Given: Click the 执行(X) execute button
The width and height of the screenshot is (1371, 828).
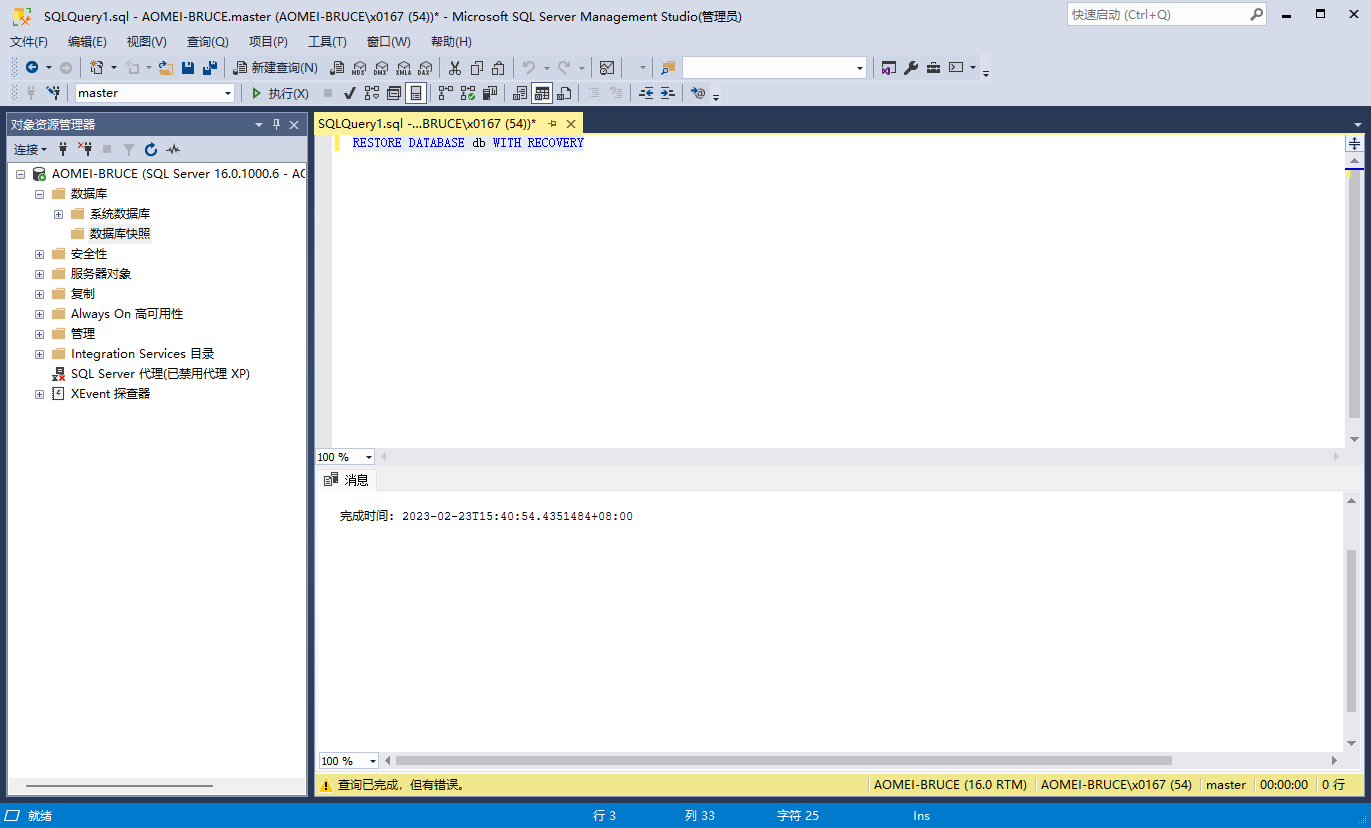Looking at the screenshot, I should click(x=279, y=93).
